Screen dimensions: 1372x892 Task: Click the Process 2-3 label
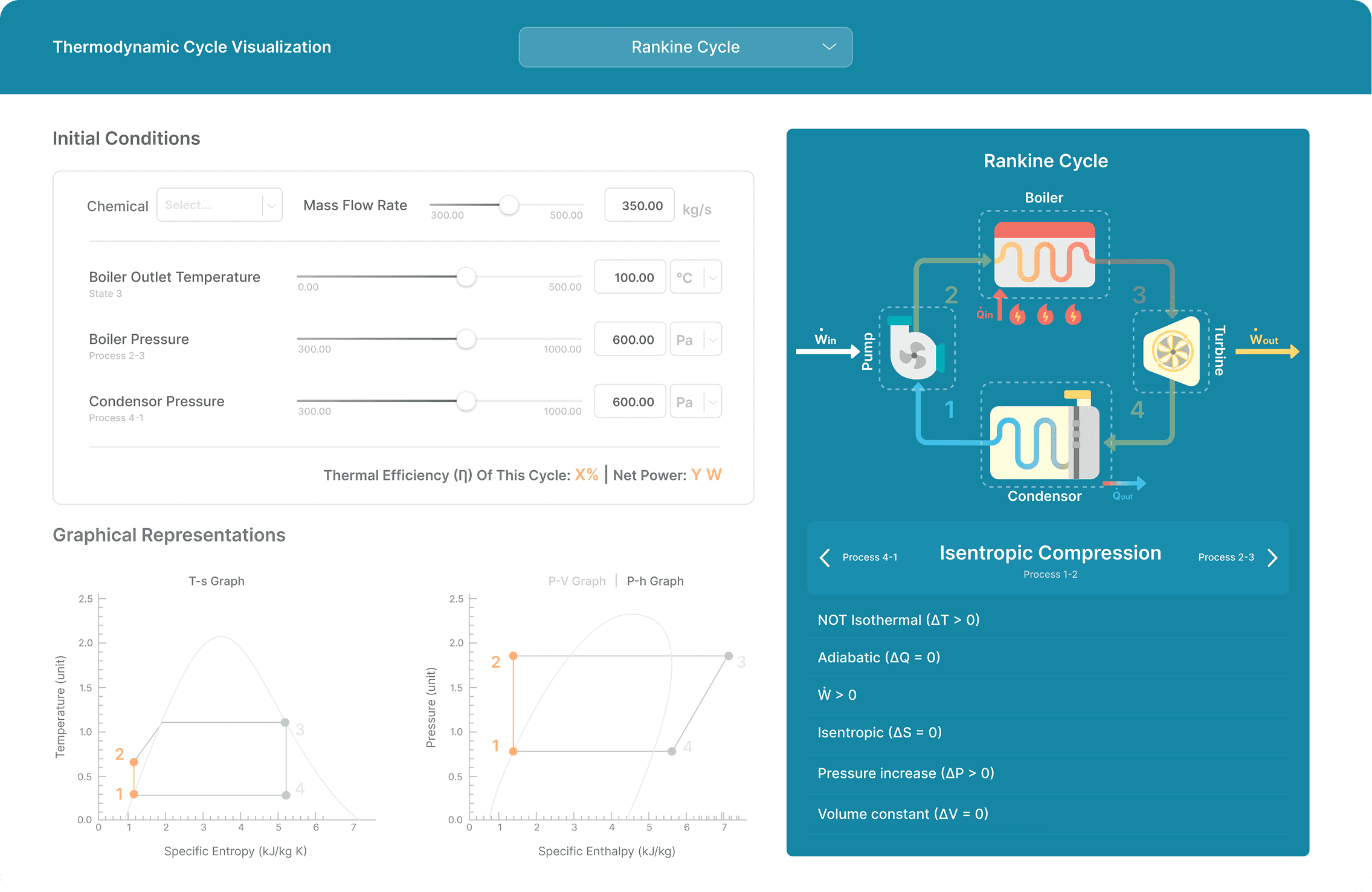1226,557
